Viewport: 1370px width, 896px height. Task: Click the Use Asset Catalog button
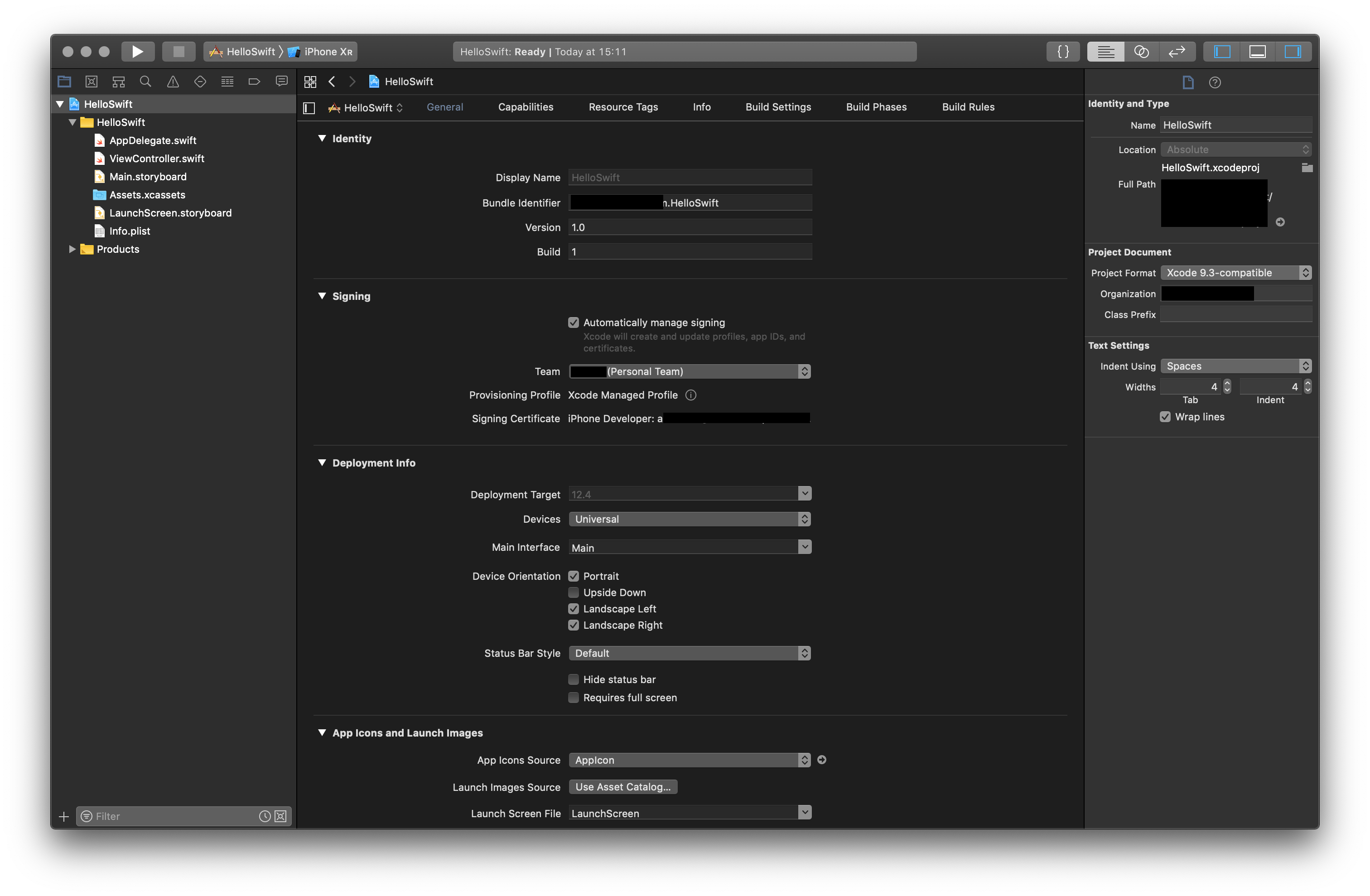tap(623, 787)
